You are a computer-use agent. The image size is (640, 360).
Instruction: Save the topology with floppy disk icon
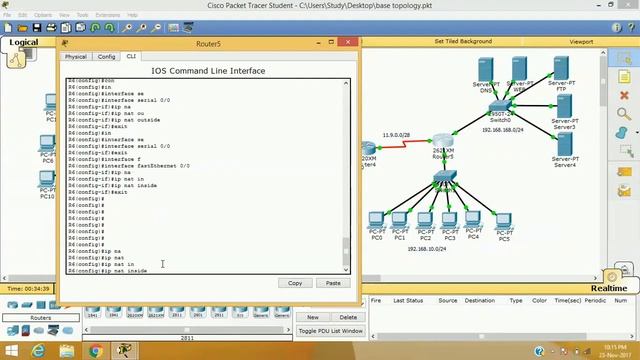coord(37,28)
